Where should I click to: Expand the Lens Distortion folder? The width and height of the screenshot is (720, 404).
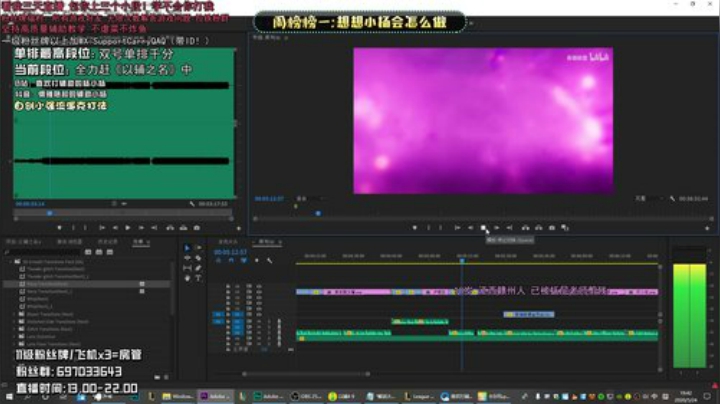point(14,337)
